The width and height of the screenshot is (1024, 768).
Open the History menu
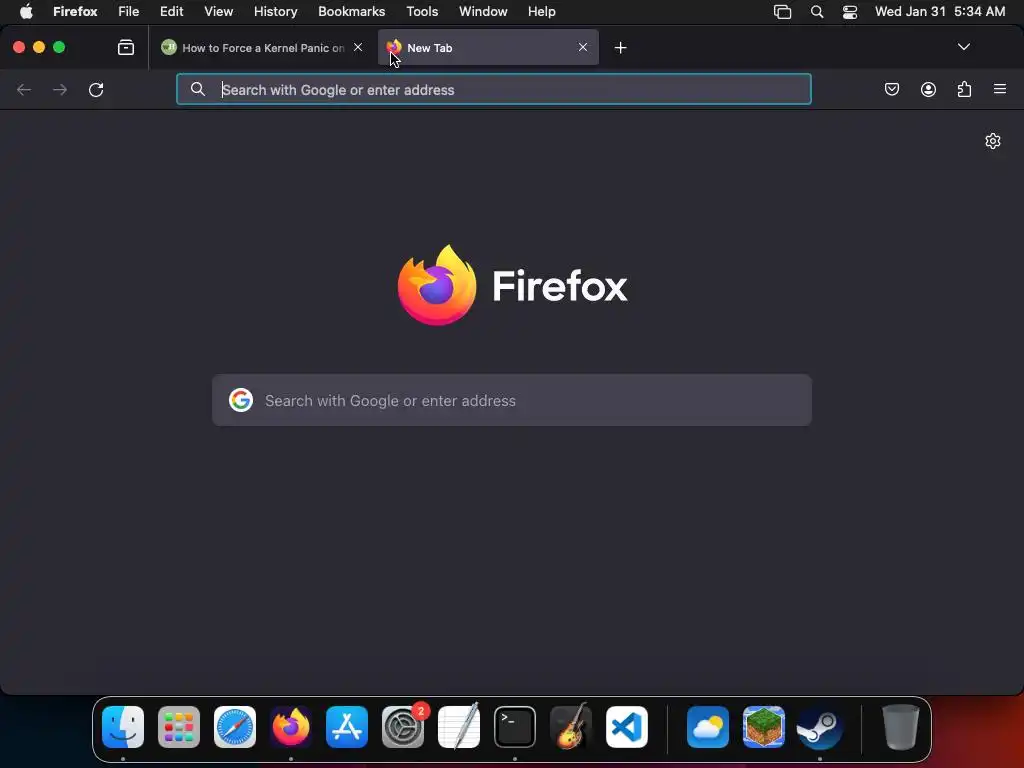276,12
